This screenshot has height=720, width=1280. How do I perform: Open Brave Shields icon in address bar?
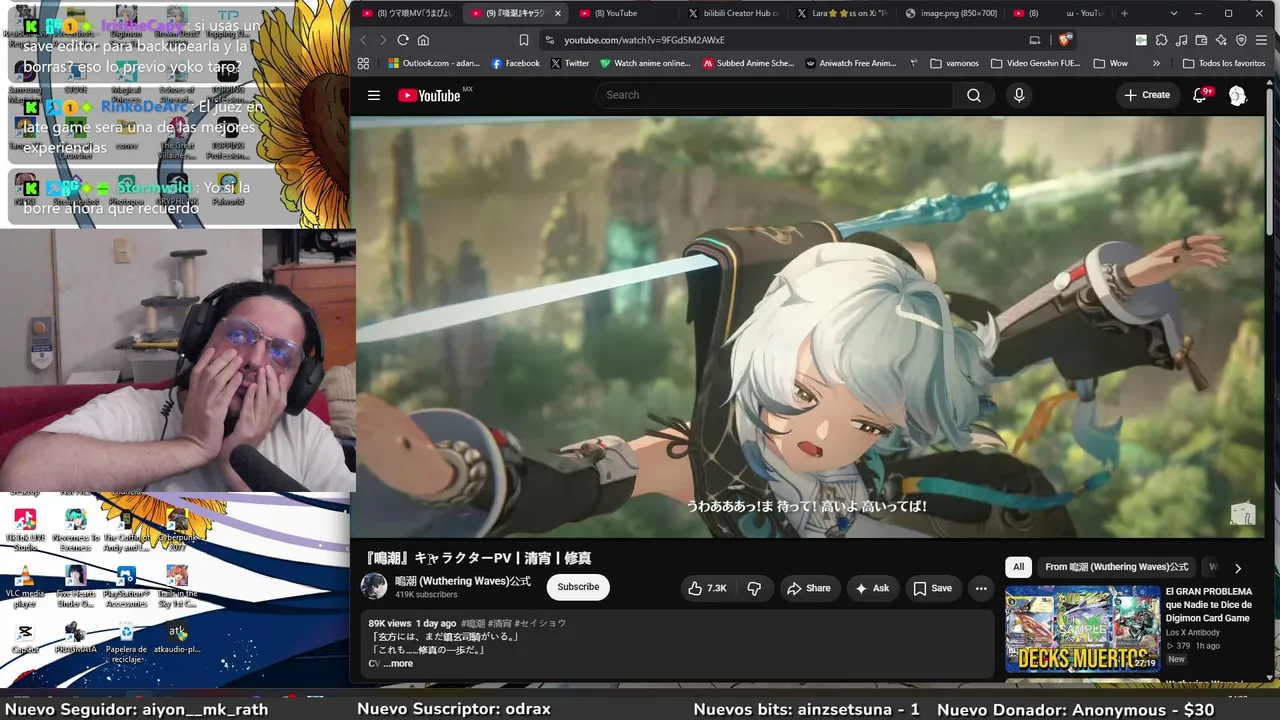1064,40
